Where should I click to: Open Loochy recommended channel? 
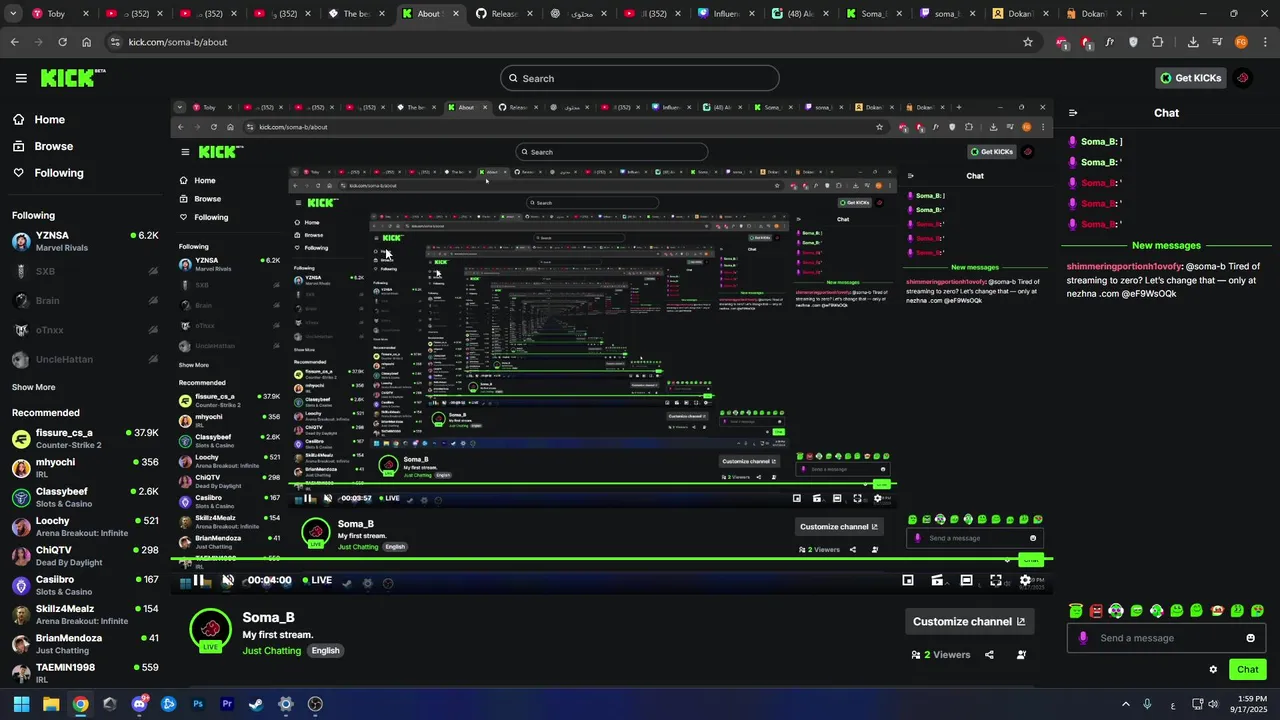pos(84,527)
